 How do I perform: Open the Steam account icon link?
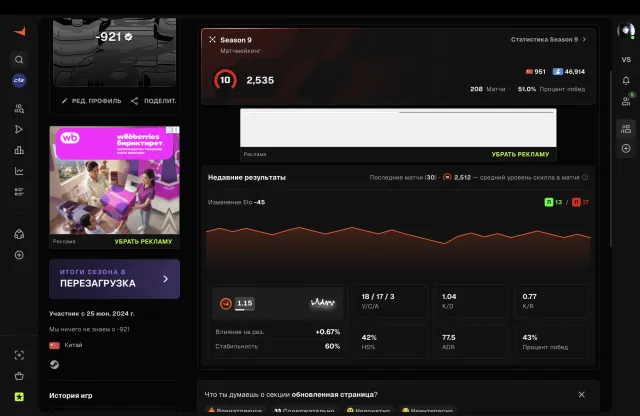pyautogui.click(x=54, y=365)
